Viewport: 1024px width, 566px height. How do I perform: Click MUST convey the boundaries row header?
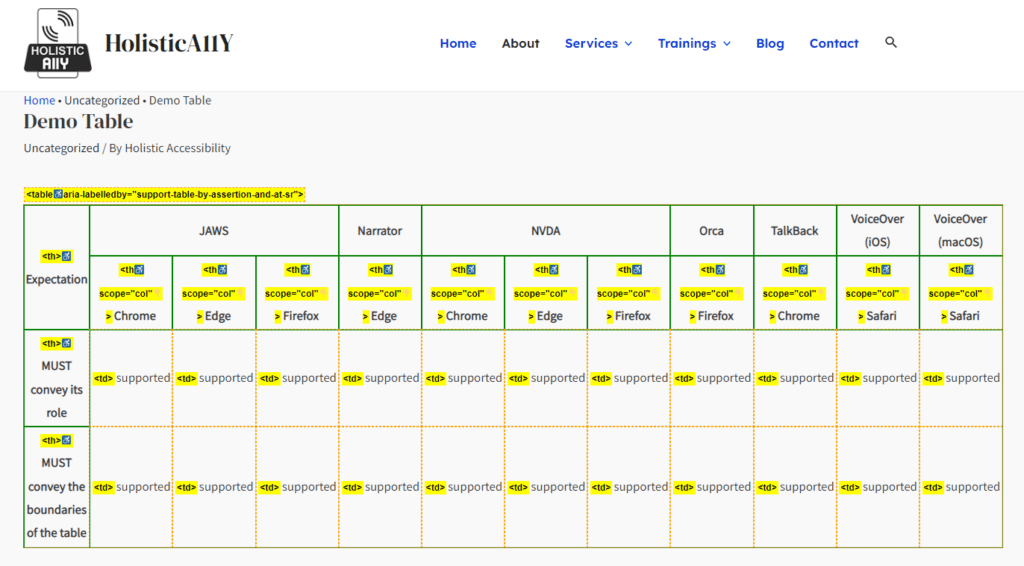point(57,486)
